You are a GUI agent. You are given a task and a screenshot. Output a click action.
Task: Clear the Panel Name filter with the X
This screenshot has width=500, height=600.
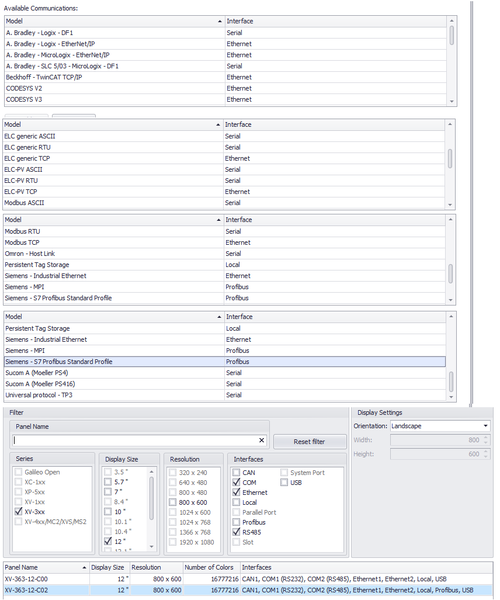262,440
